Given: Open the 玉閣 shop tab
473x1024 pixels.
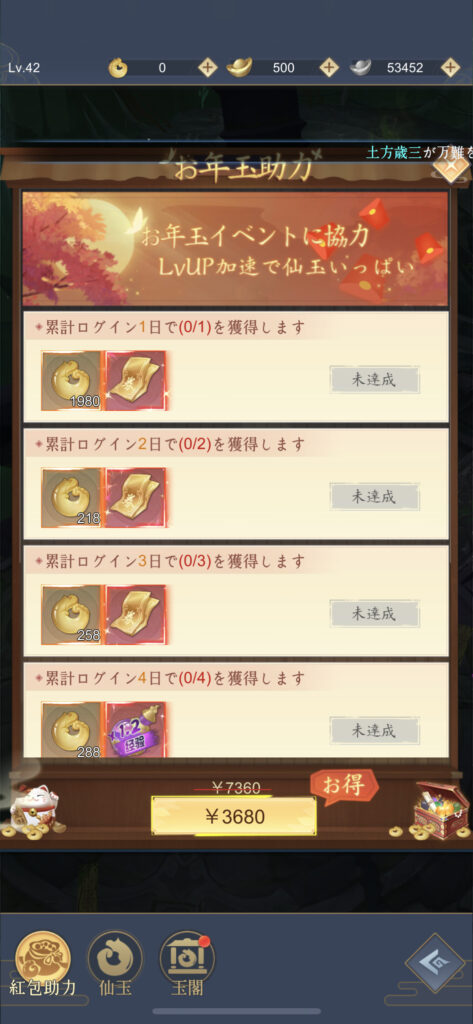Looking at the screenshot, I should pyautogui.click(x=187, y=965).
